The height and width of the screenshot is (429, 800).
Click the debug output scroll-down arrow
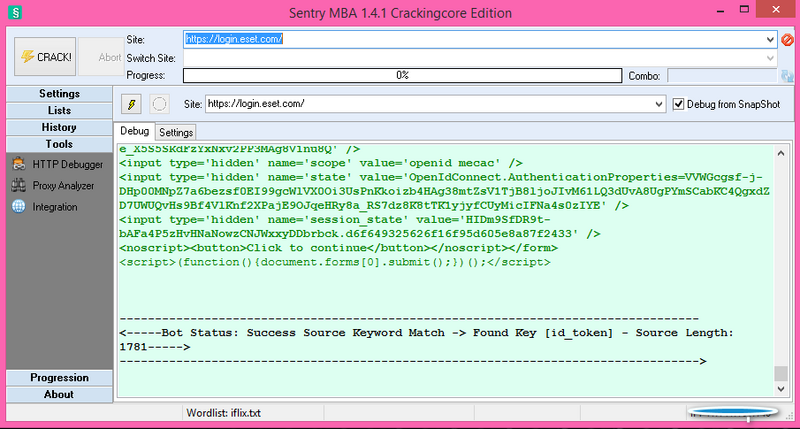781,389
